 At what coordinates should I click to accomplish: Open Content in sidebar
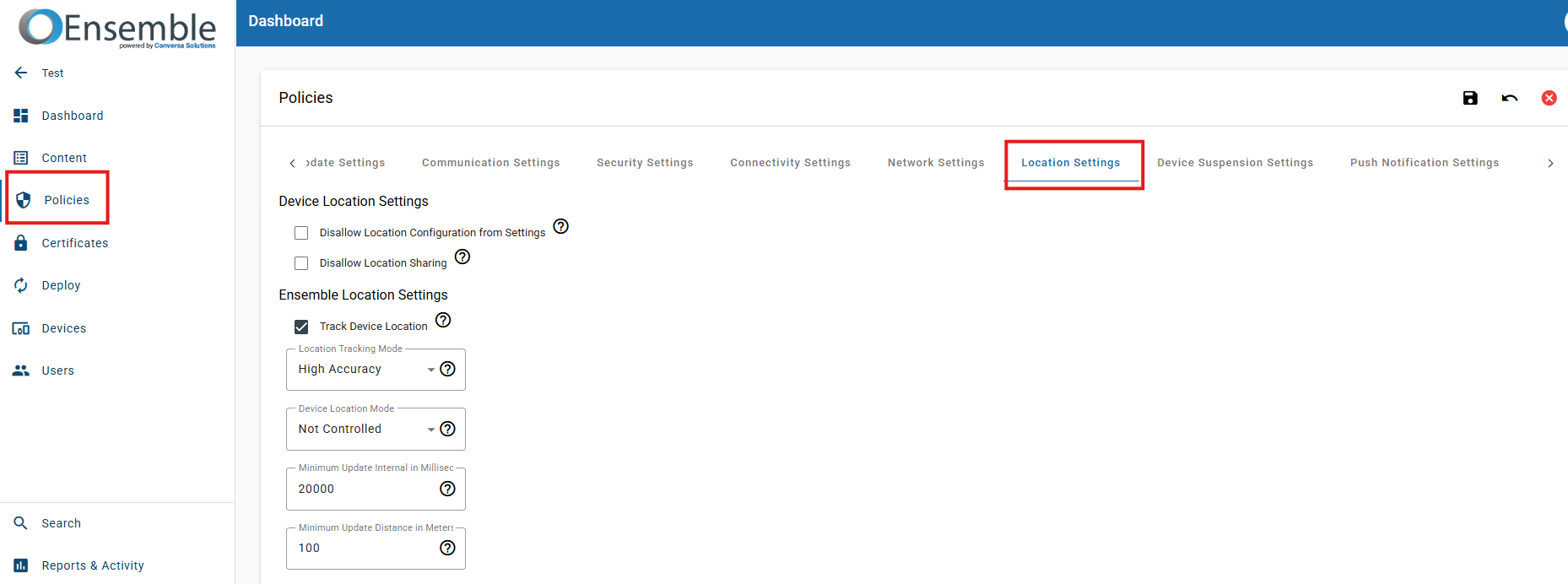(64, 158)
